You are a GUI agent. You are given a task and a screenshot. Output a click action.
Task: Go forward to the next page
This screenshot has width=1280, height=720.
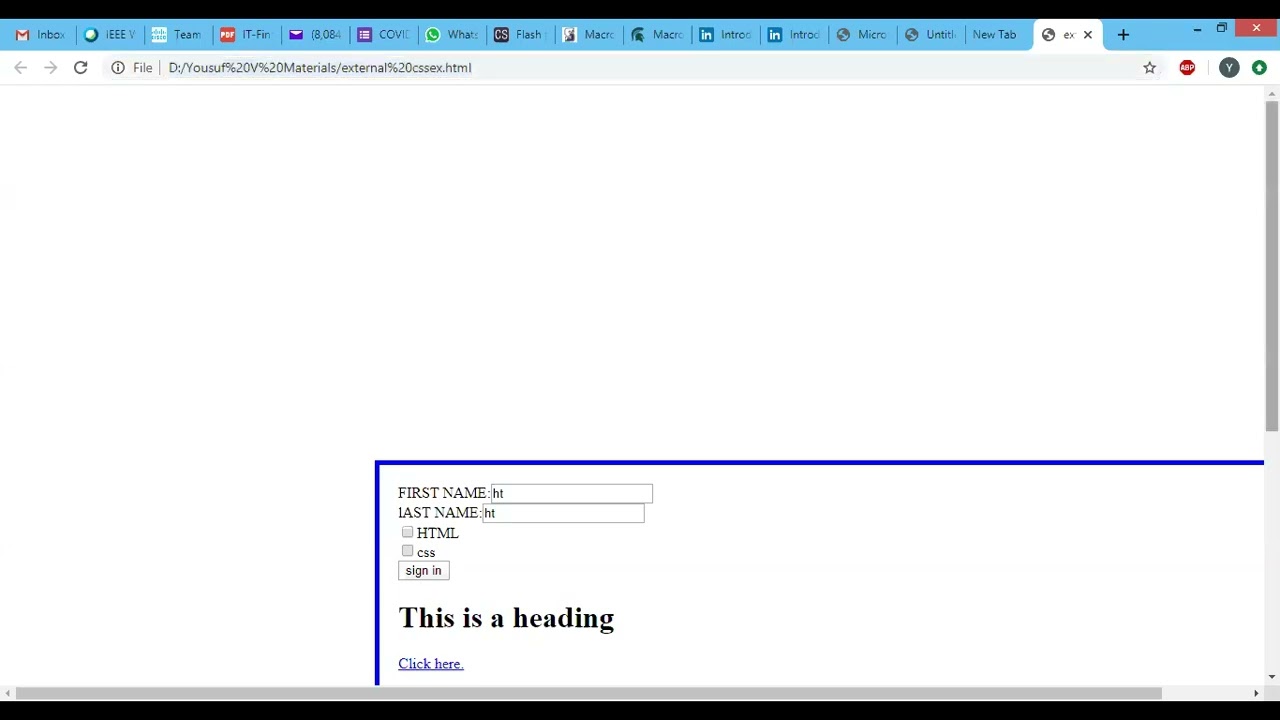pyautogui.click(x=50, y=67)
